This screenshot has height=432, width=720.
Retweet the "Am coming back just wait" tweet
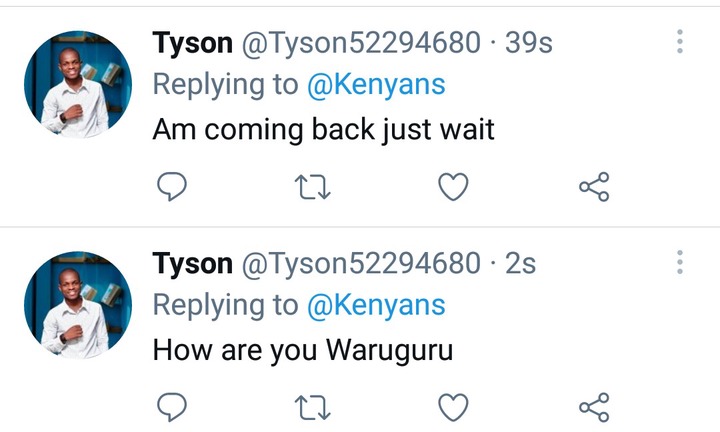click(312, 187)
